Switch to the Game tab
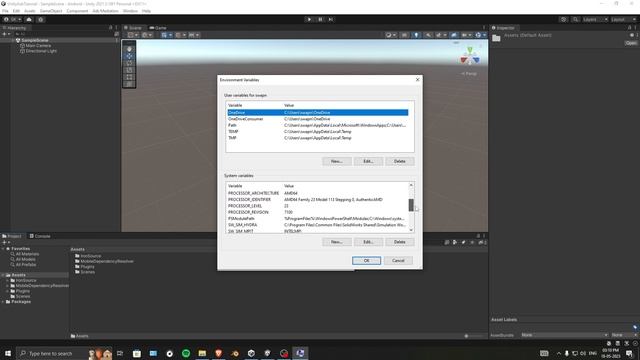 click(x=158, y=28)
